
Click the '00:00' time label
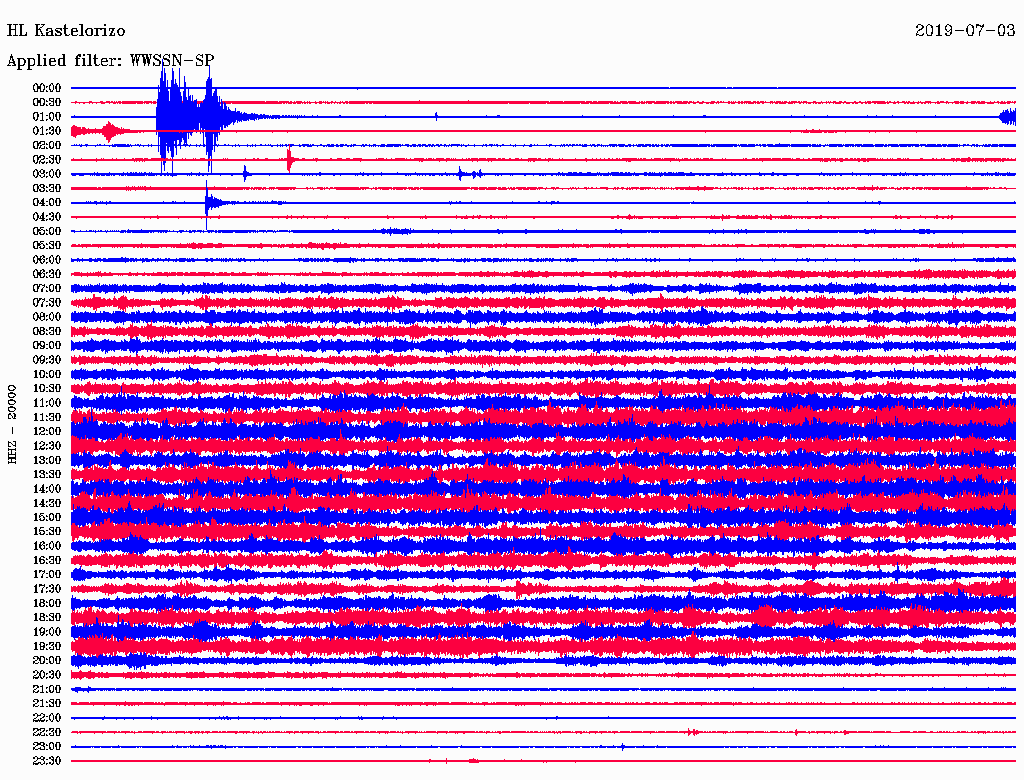click(x=47, y=88)
